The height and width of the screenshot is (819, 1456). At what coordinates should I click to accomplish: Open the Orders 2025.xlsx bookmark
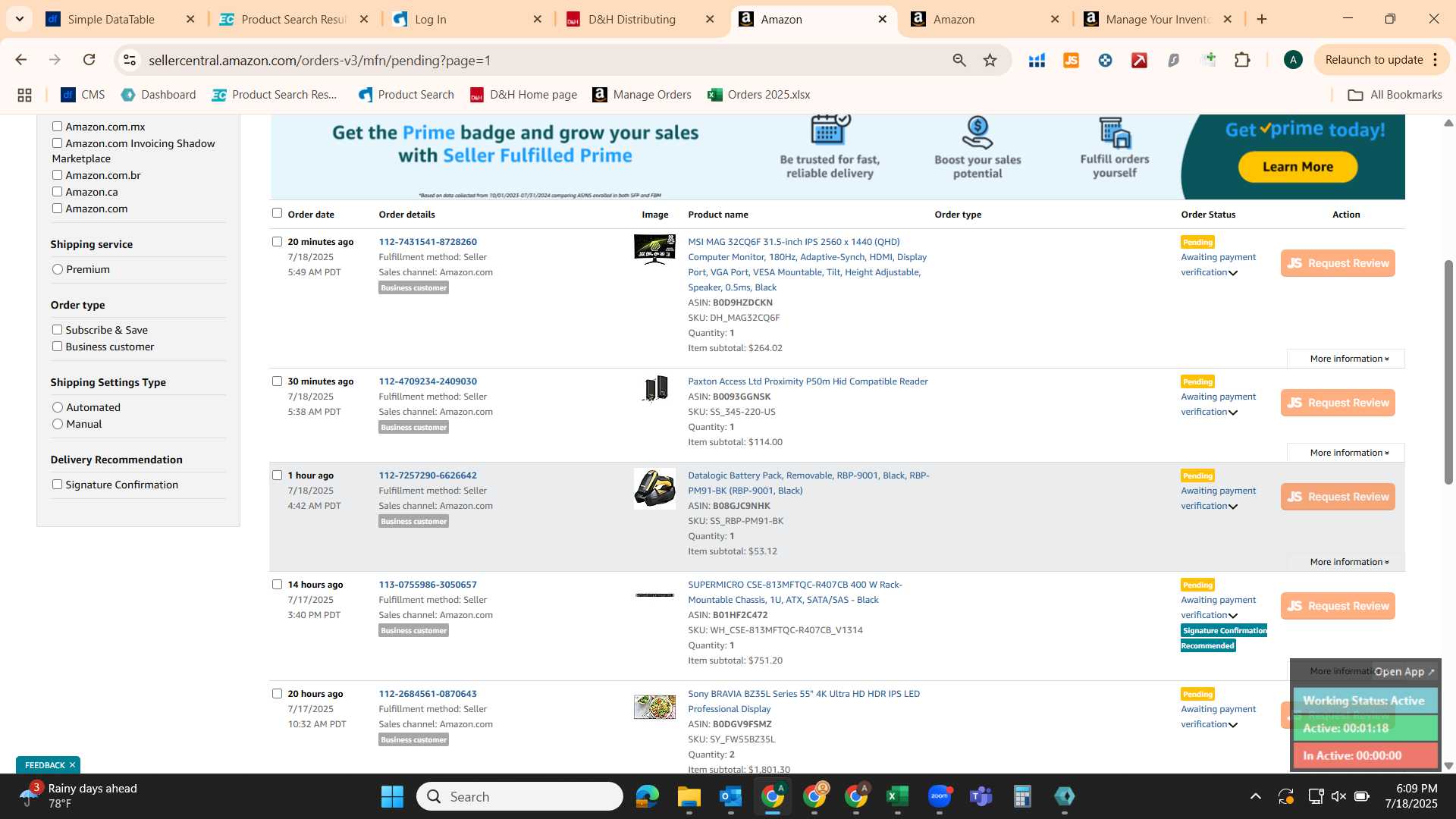758,95
